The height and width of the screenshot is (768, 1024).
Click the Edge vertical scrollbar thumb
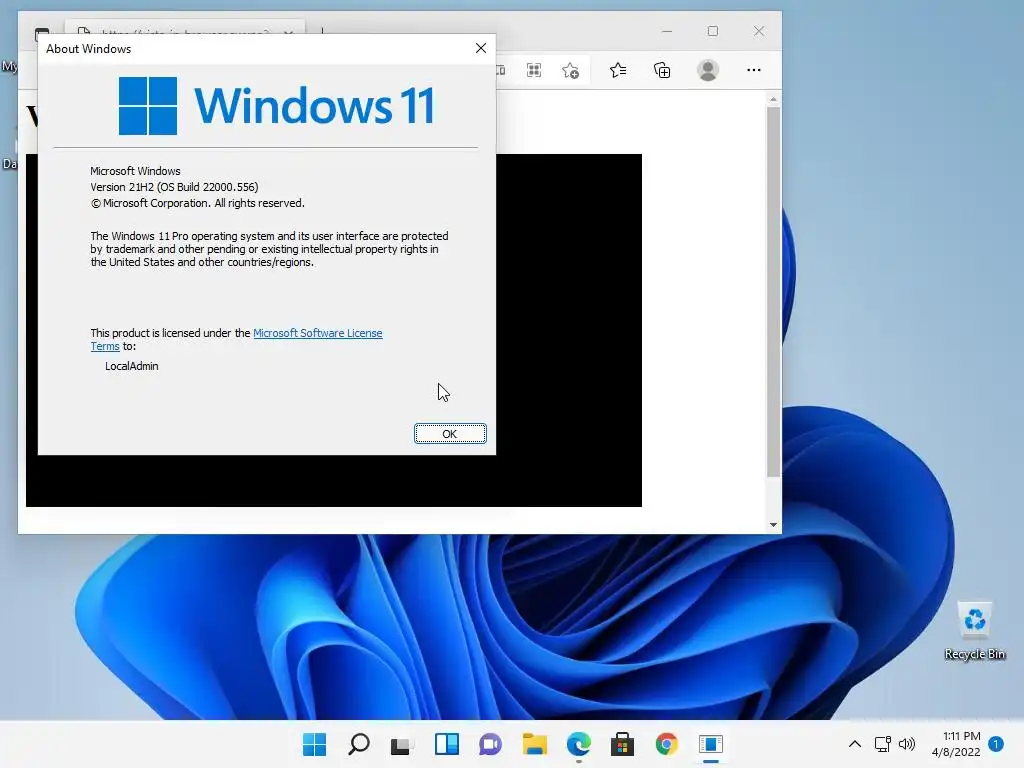point(773,291)
